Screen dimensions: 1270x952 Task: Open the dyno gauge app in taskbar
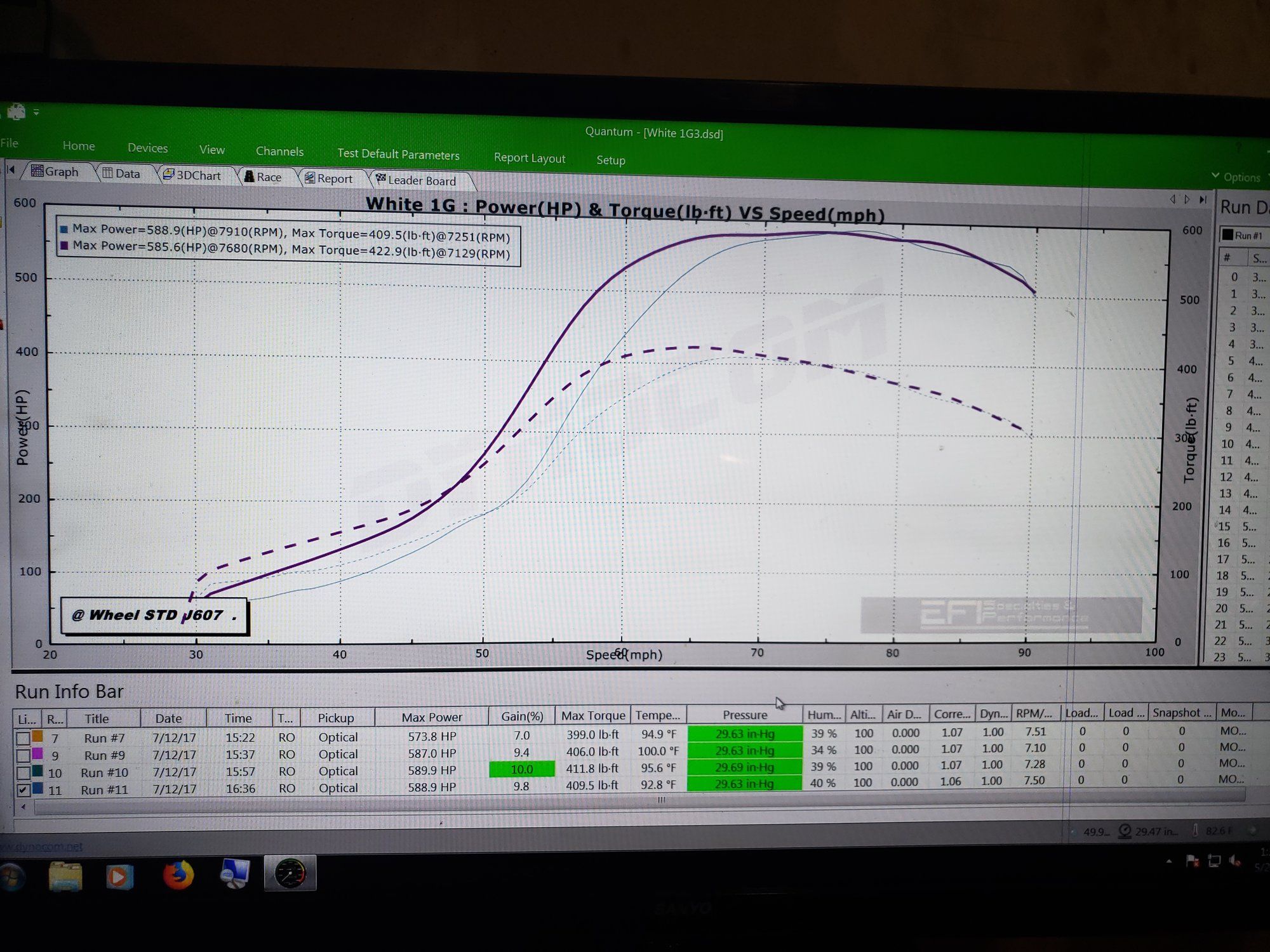[x=290, y=873]
